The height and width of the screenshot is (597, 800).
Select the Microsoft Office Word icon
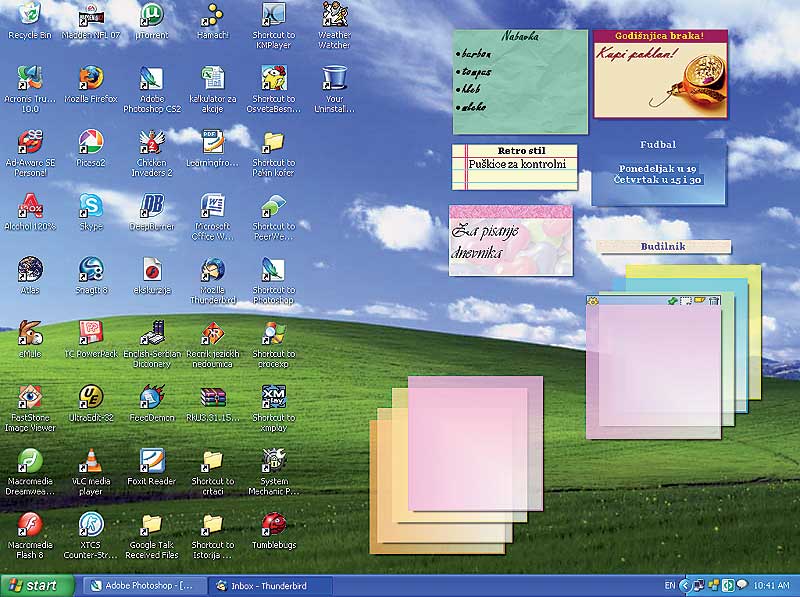click(x=213, y=206)
